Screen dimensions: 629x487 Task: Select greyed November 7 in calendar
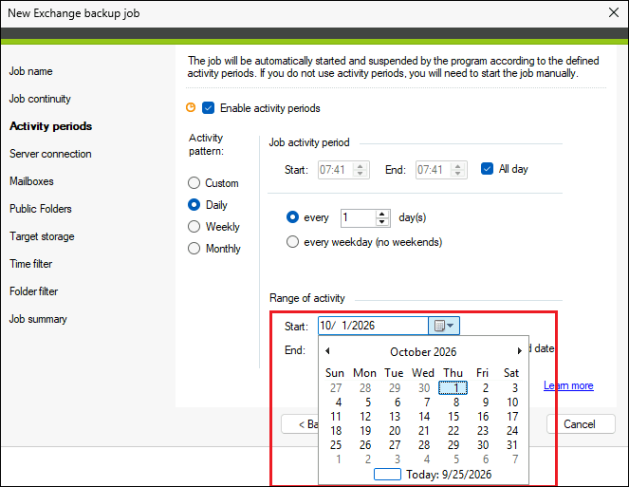pyautogui.click(x=515, y=459)
